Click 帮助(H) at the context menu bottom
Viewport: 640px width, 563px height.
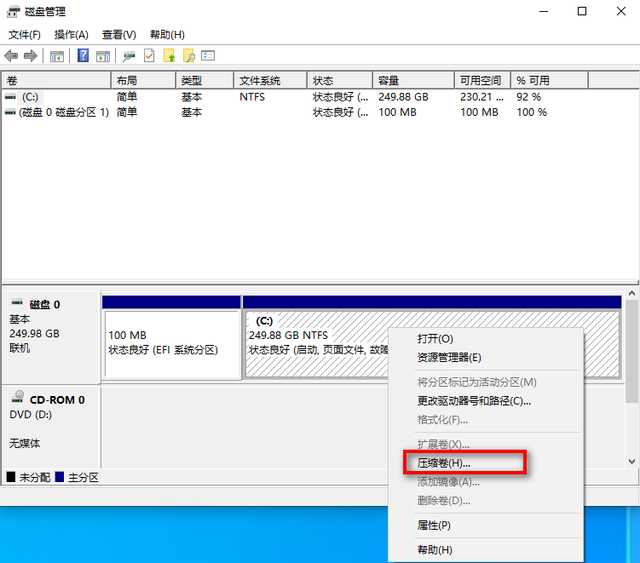[x=486, y=550]
